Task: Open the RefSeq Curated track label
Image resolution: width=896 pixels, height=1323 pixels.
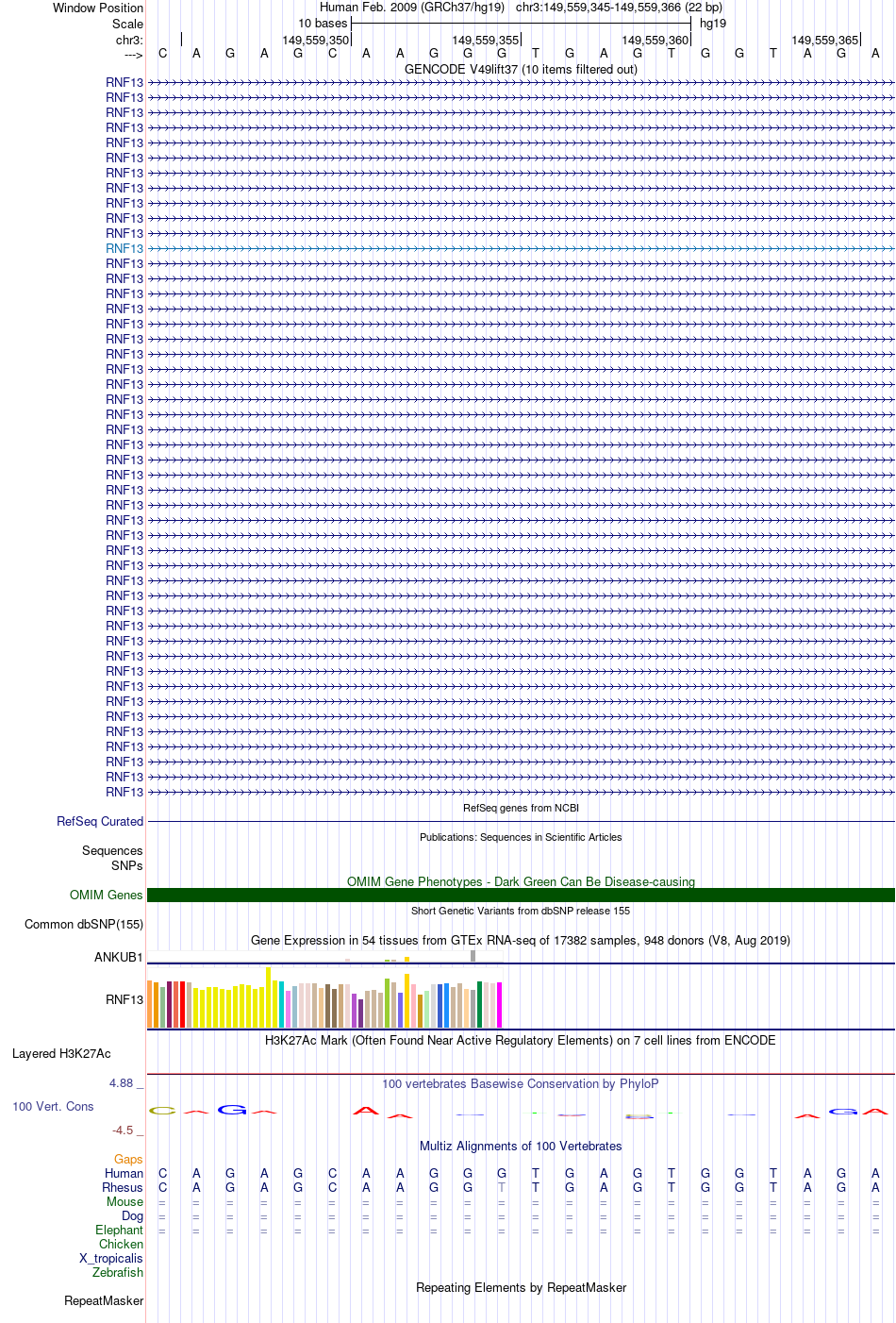Action: 100,821
